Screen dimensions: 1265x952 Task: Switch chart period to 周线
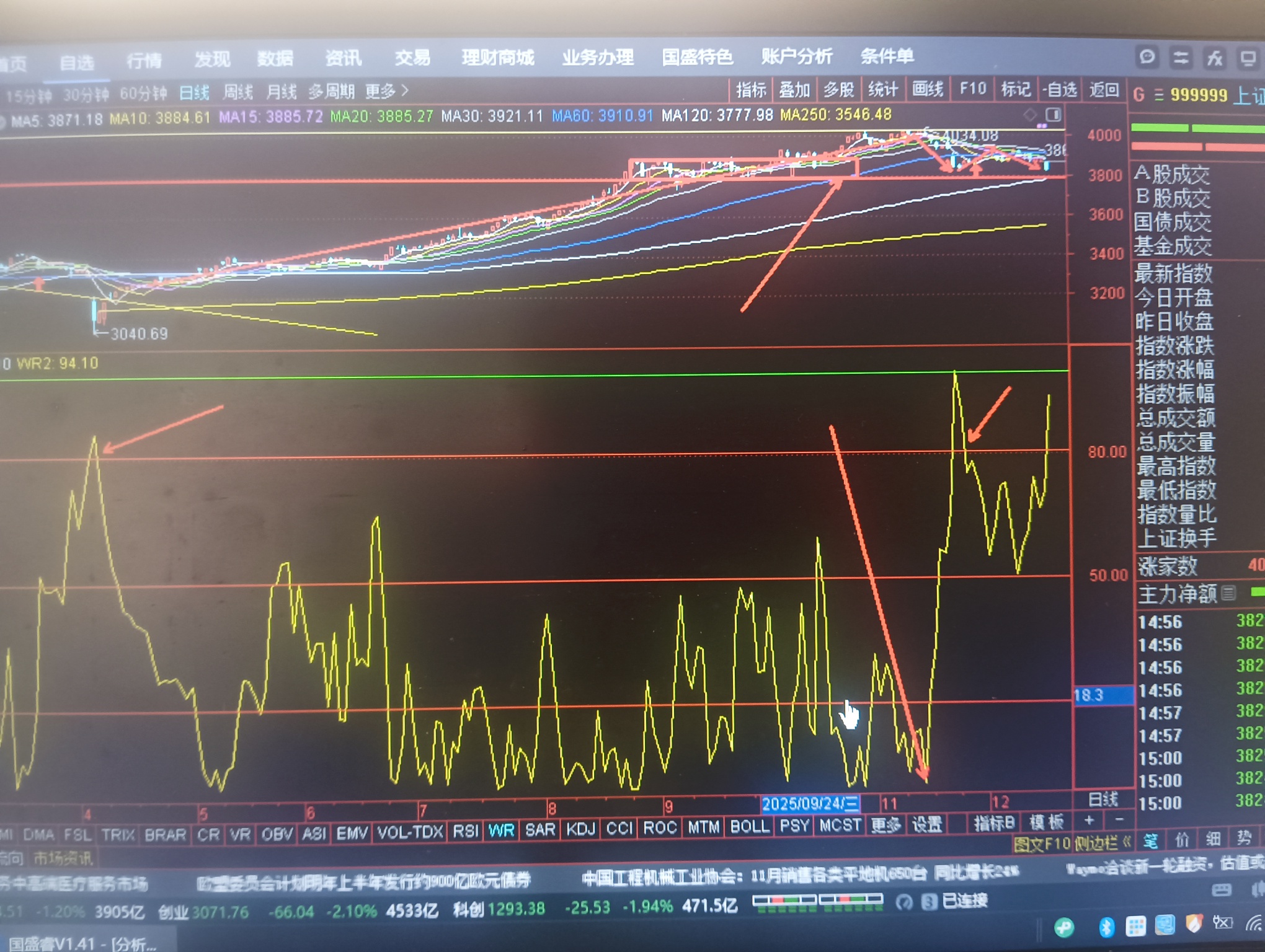(x=237, y=93)
